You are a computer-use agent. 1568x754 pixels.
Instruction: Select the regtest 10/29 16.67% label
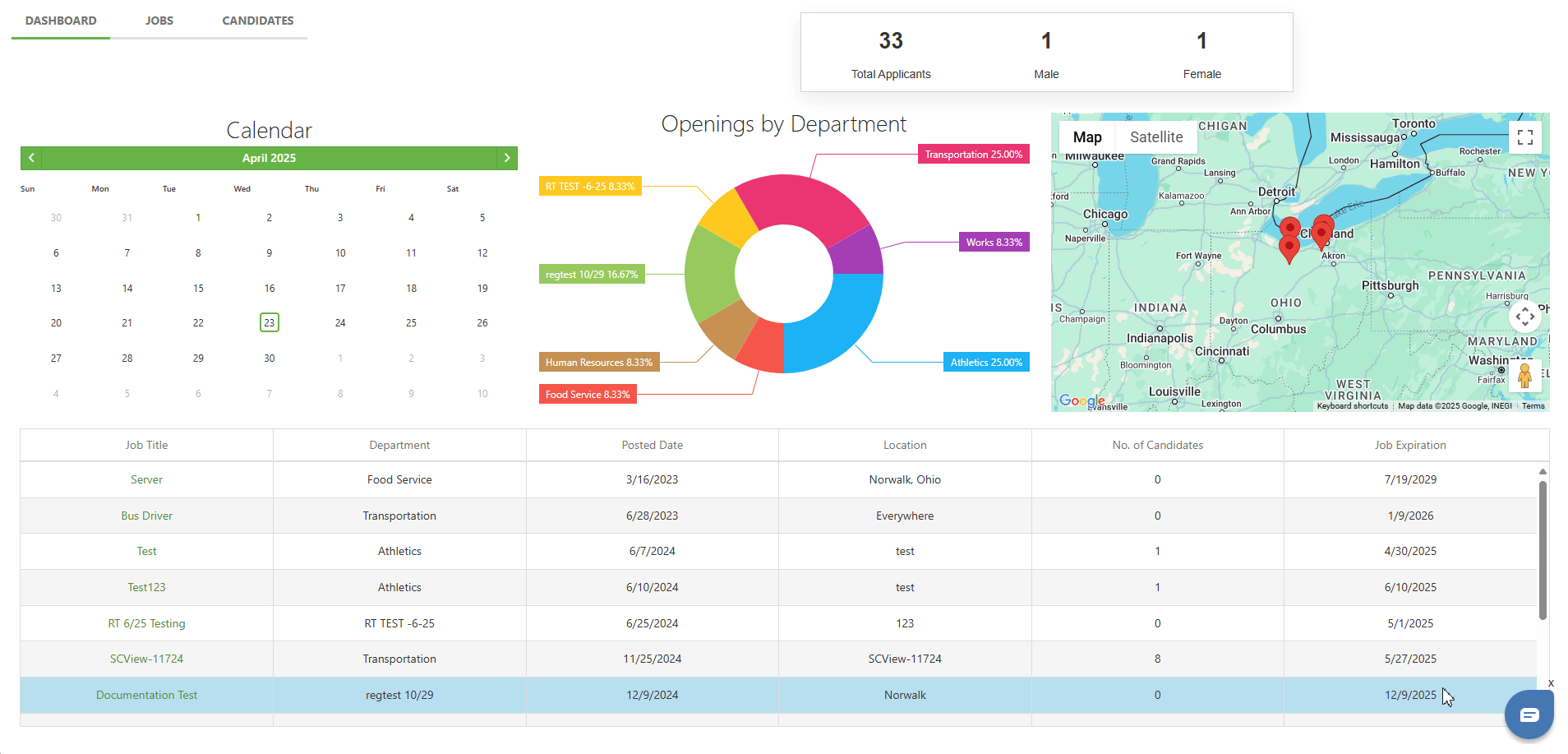pyautogui.click(x=592, y=275)
